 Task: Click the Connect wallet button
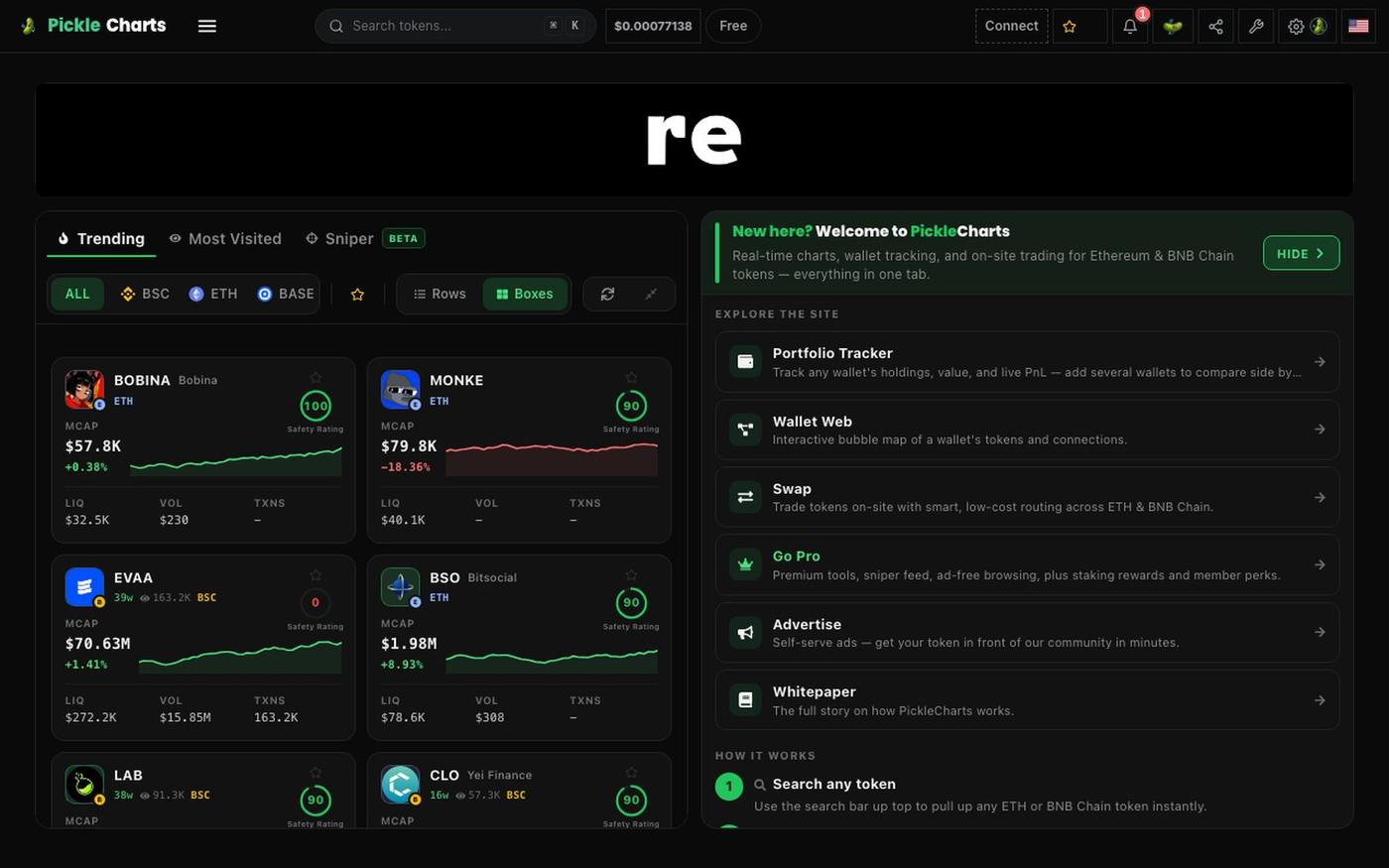click(1011, 26)
